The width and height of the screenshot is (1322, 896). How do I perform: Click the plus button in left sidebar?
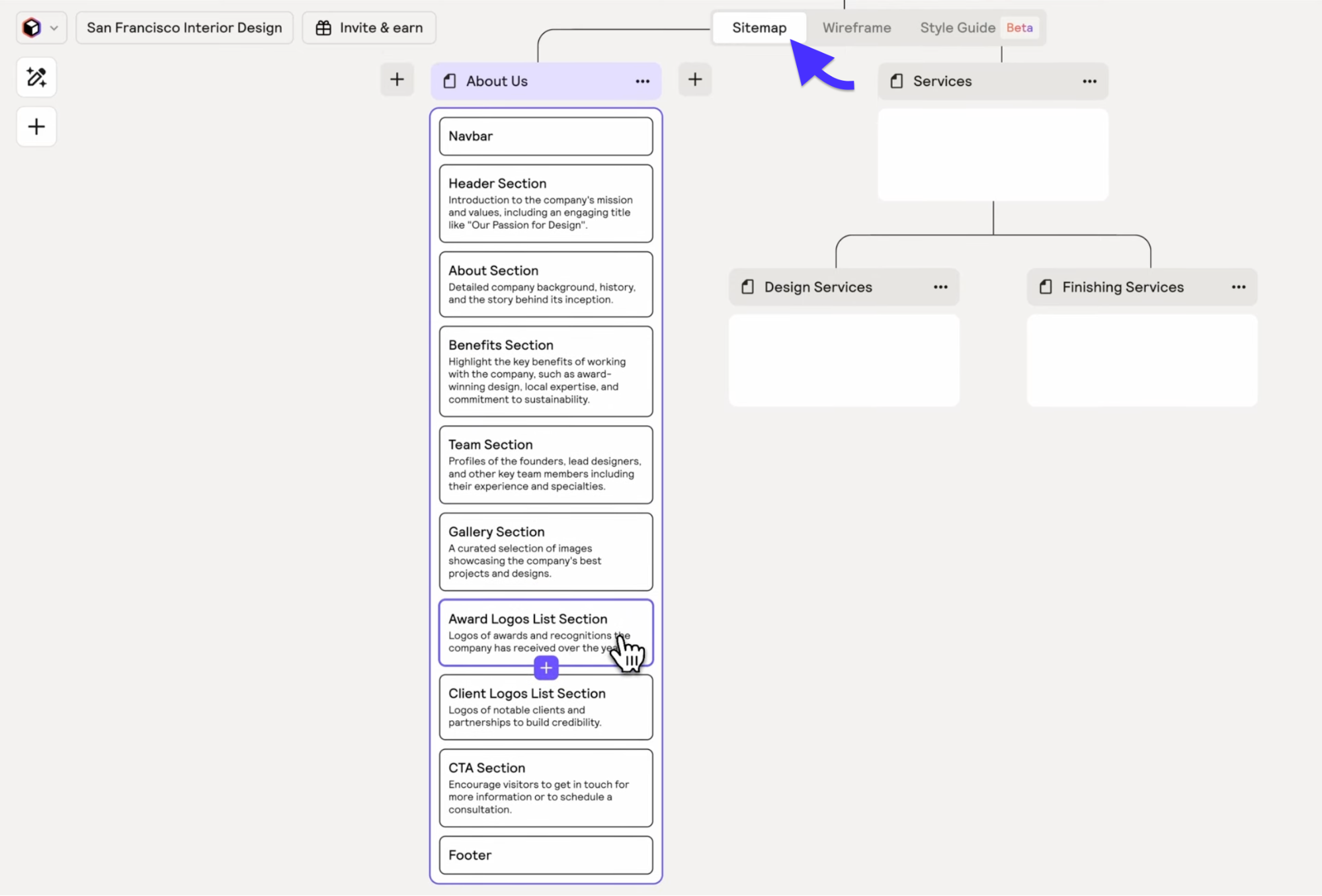[36, 126]
